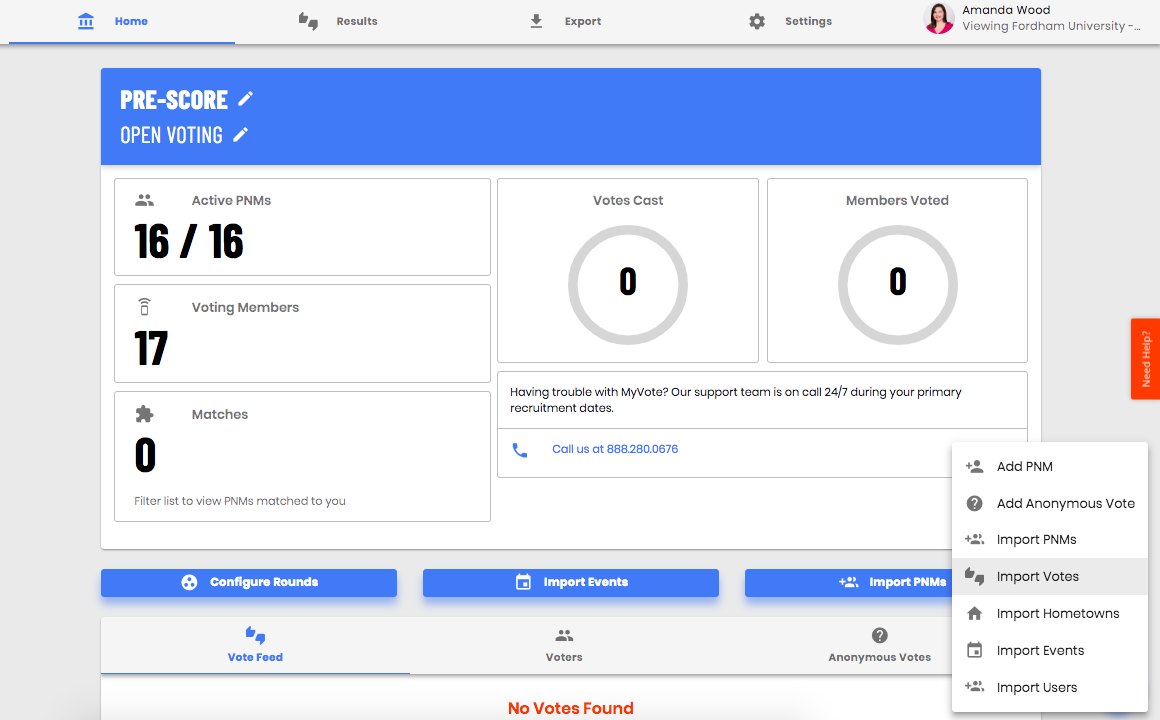The height and width of the screenshot is (720, 1160).
Task: Click the Import Hometowns house icon
Action: (x=974, y=613)
